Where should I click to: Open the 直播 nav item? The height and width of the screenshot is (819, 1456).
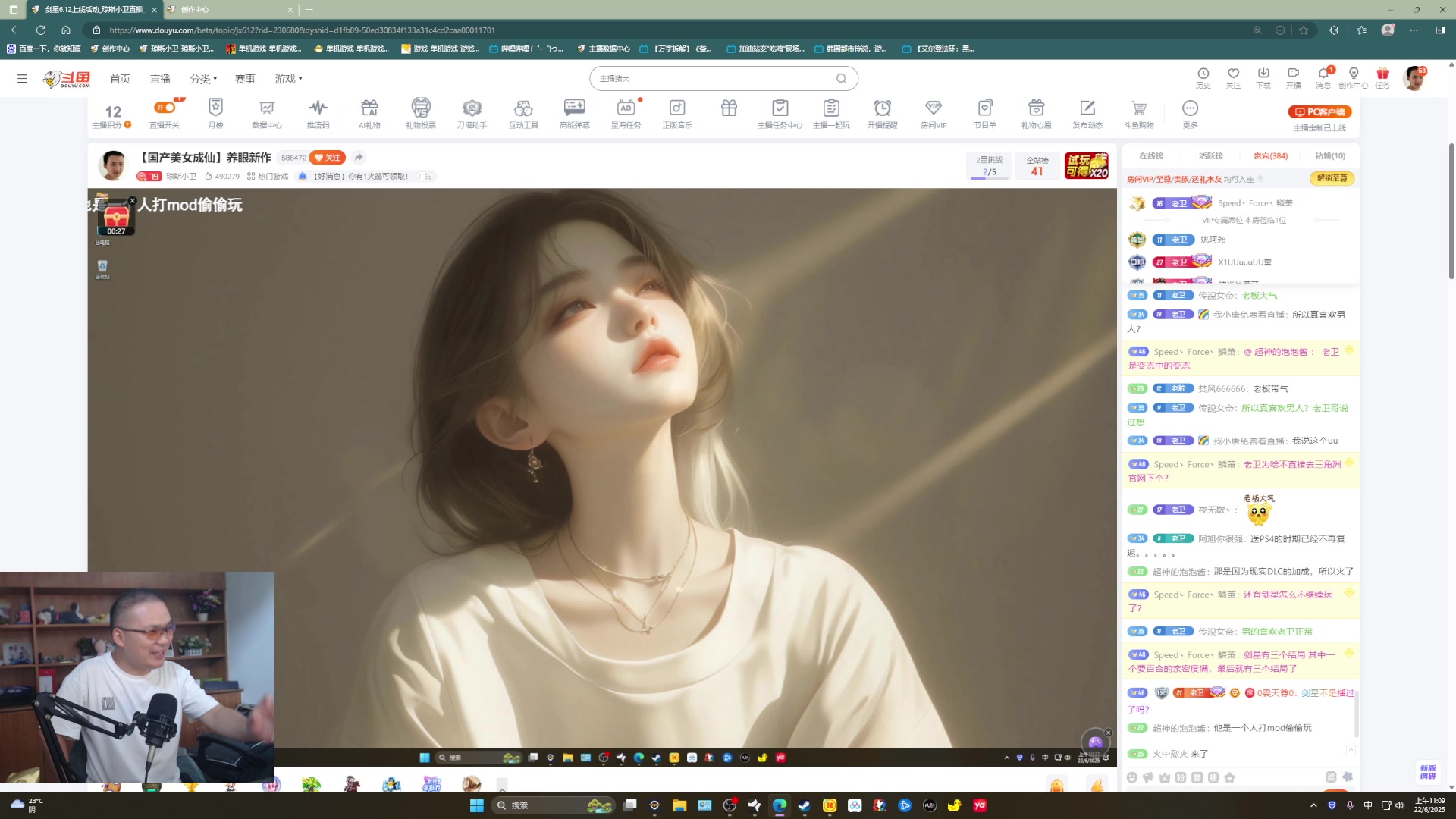[x=160, y=79]
